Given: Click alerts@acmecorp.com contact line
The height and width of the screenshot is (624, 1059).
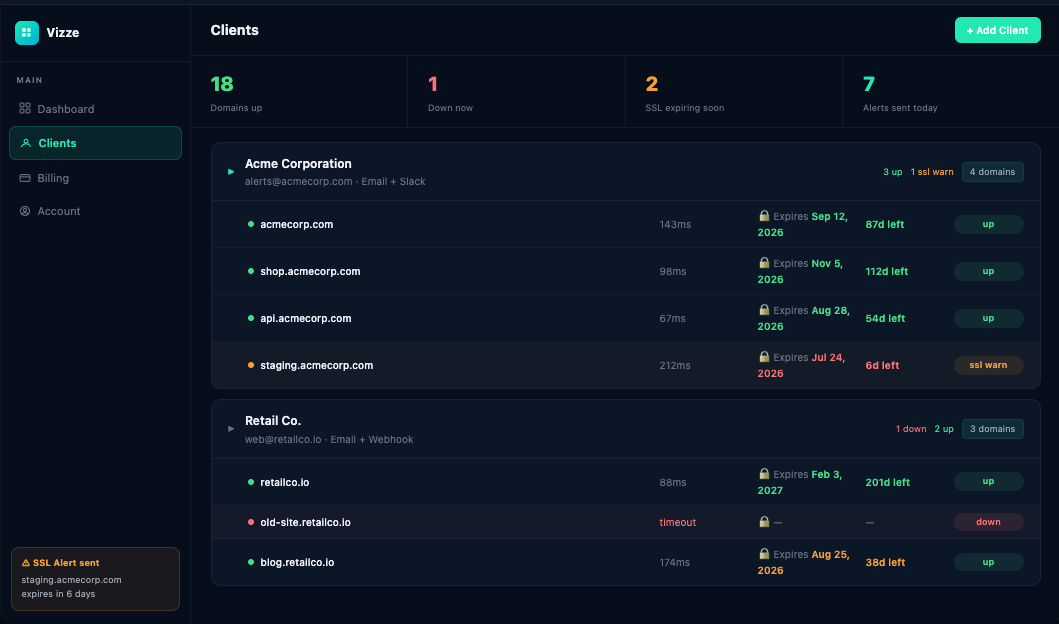Looking at the screenshot, I should tap(335, 182).
